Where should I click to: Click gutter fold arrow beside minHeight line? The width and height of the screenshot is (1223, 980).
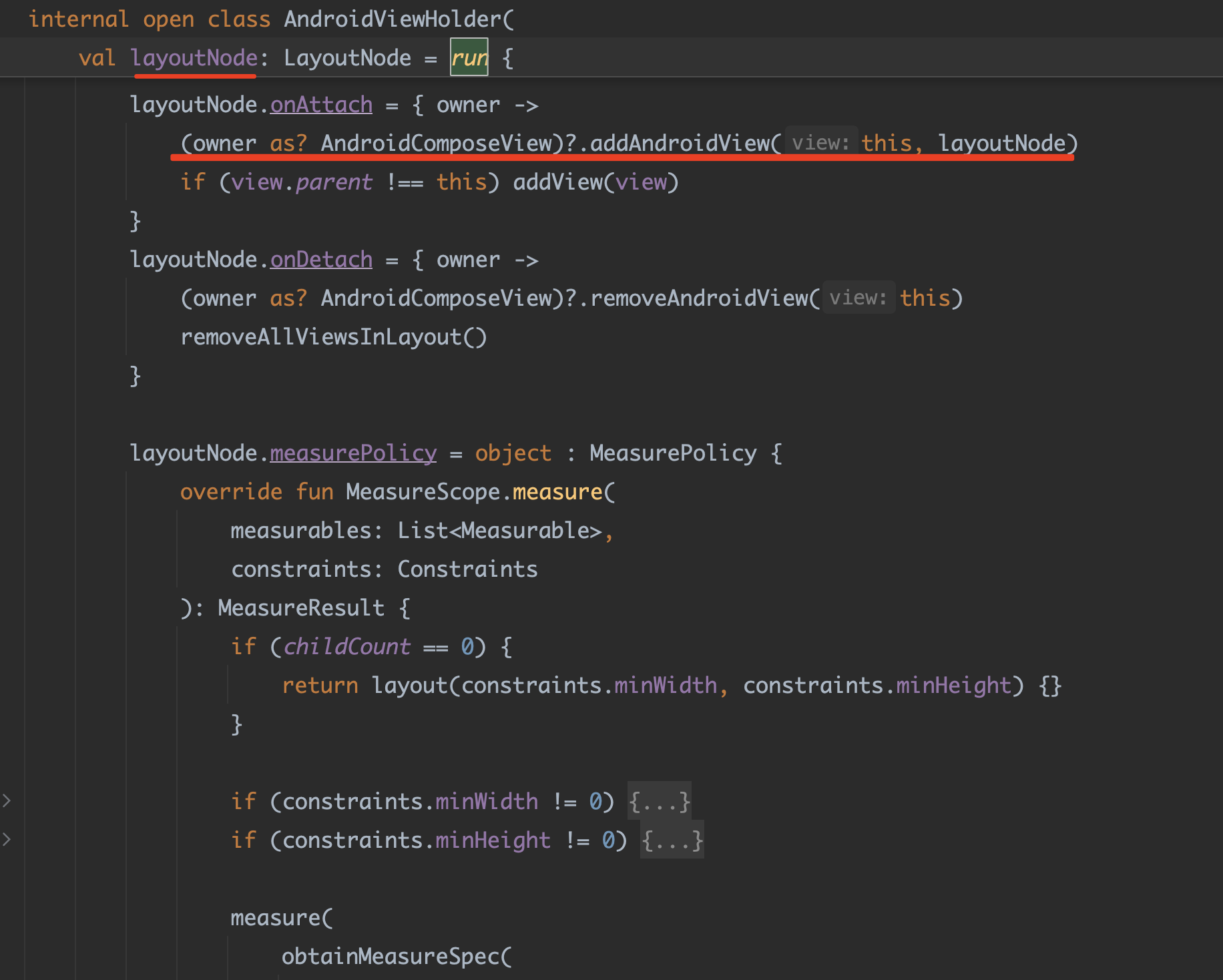(7, 839)
